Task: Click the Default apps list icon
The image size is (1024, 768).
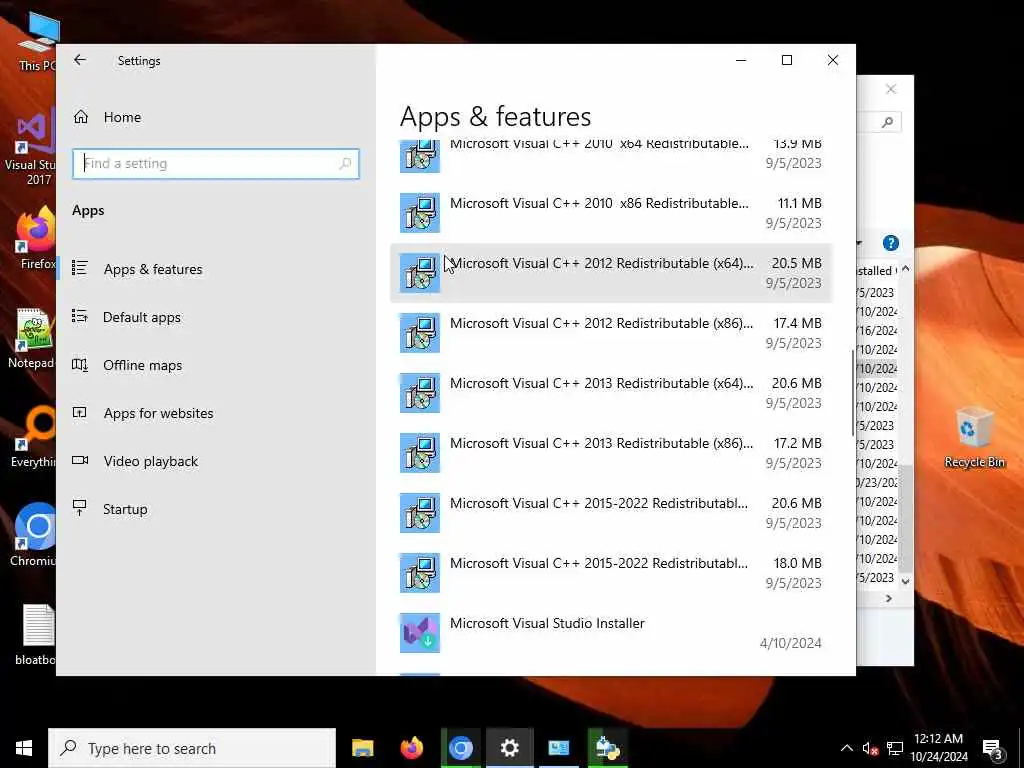Action: (80, 317)
